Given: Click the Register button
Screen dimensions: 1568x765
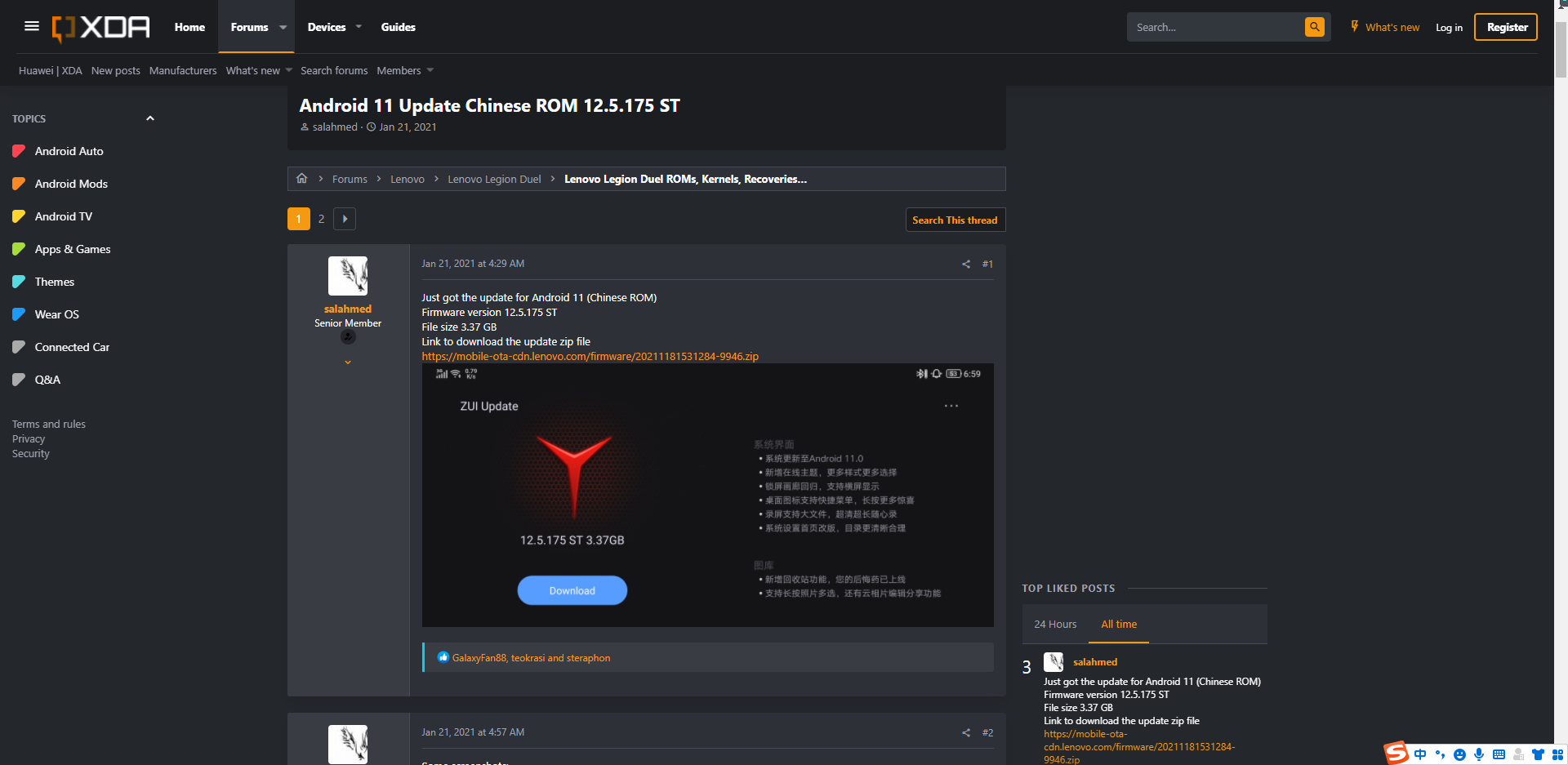Looking at the screenshot, I should click(1506, 27).
